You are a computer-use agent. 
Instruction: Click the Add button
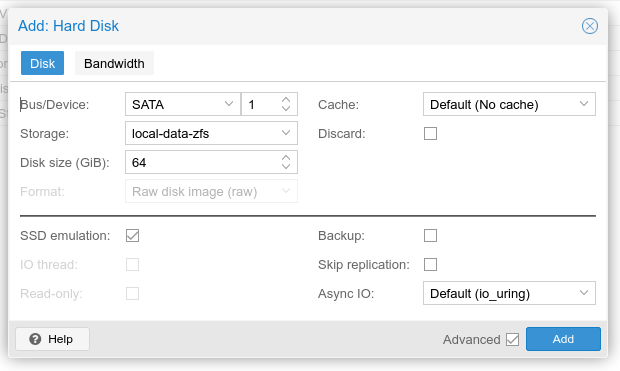(x=563, y=339)
